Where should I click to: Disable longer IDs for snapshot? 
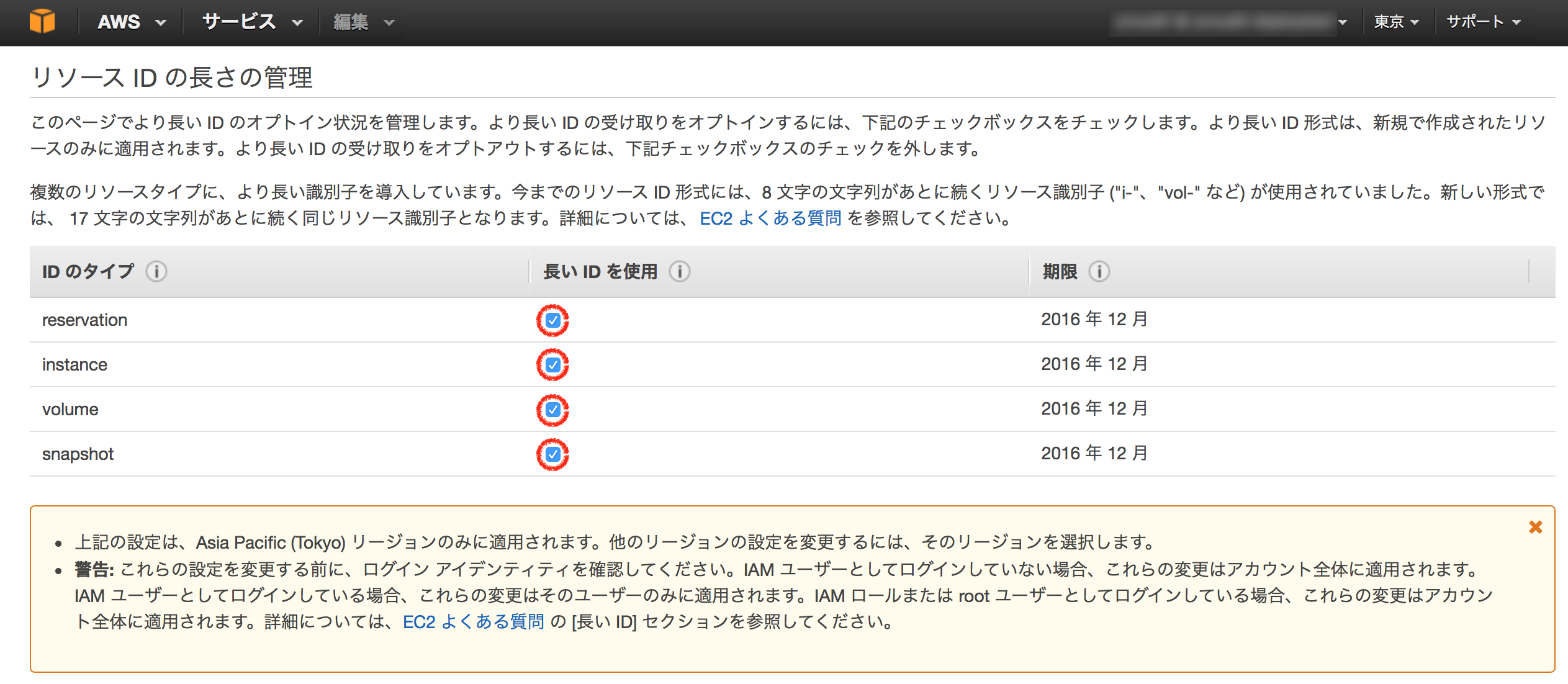pyautogui.click(x=552, y=455)
